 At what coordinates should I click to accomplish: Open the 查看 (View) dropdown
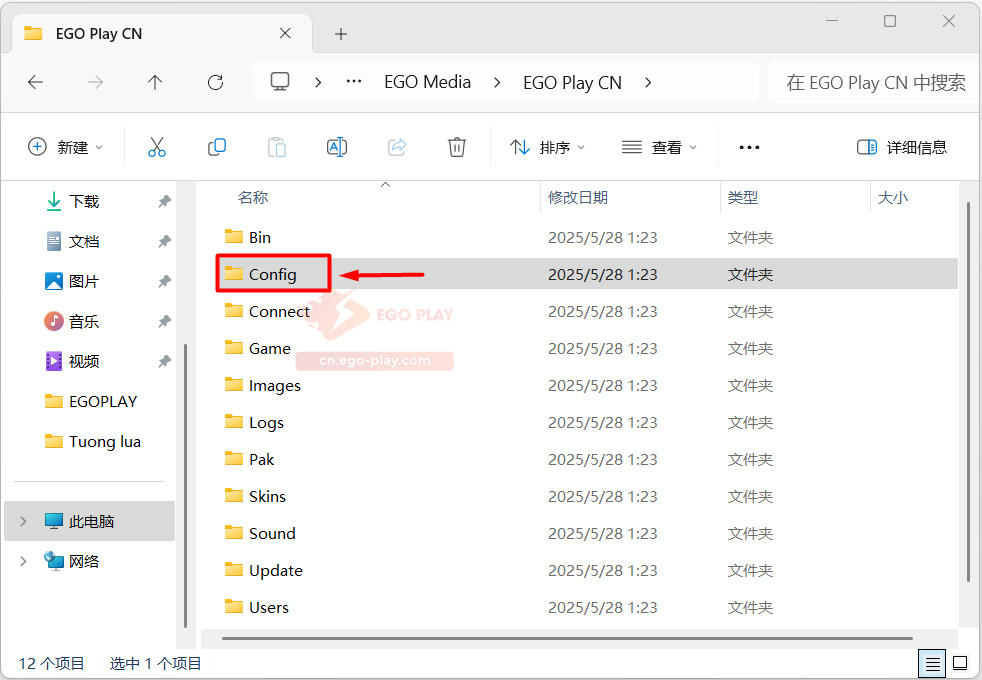click(659, 147)
